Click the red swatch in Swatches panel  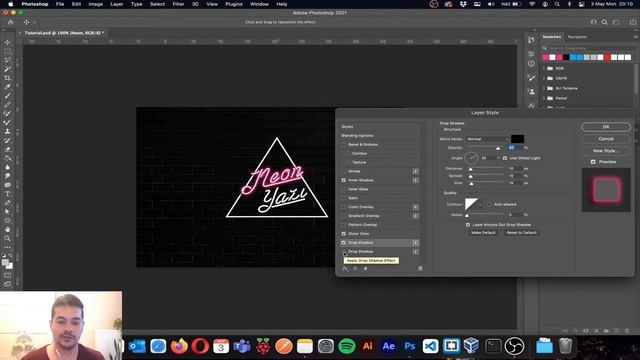[x=607, y=58]
